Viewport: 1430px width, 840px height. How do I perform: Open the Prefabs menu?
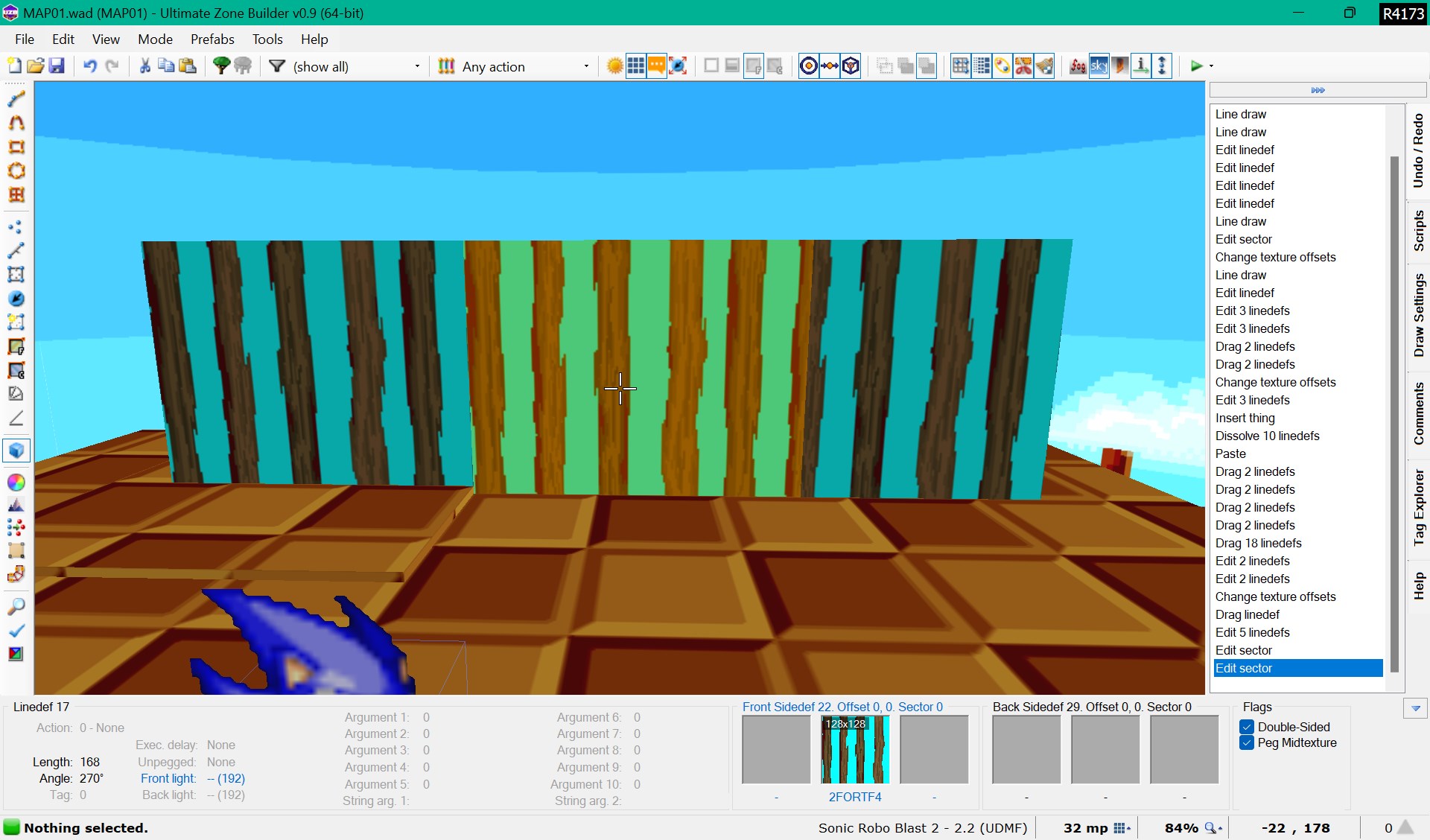point(212,39)
